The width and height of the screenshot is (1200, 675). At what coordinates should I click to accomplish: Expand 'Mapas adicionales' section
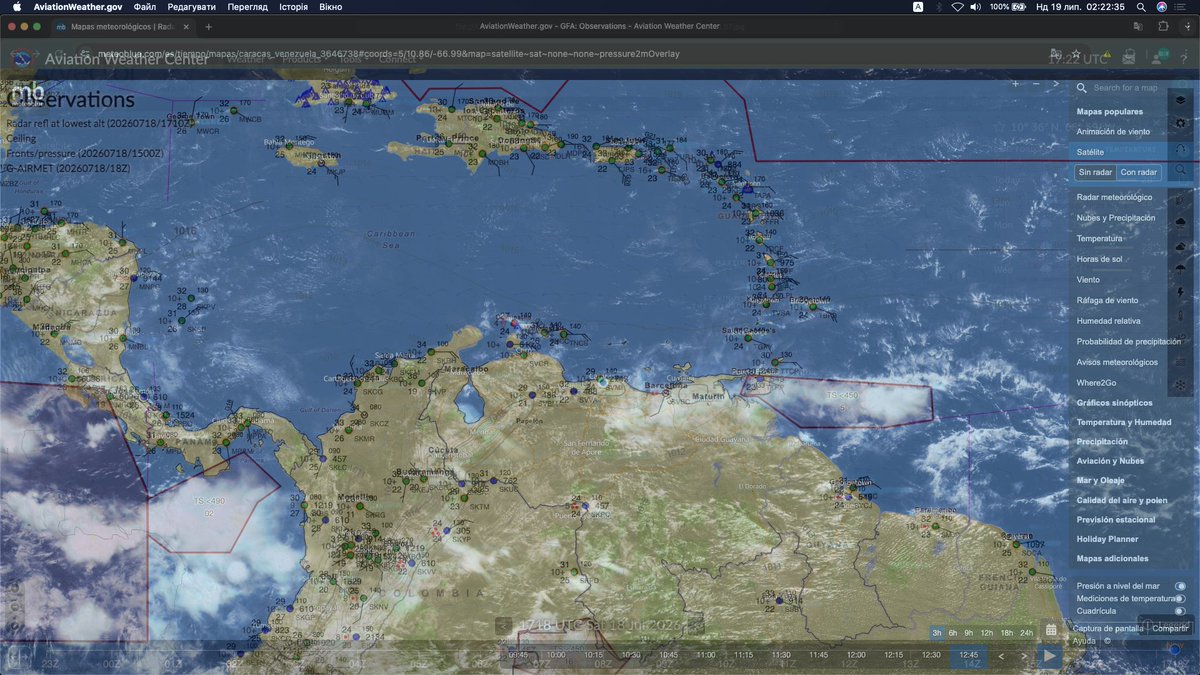1112,558
